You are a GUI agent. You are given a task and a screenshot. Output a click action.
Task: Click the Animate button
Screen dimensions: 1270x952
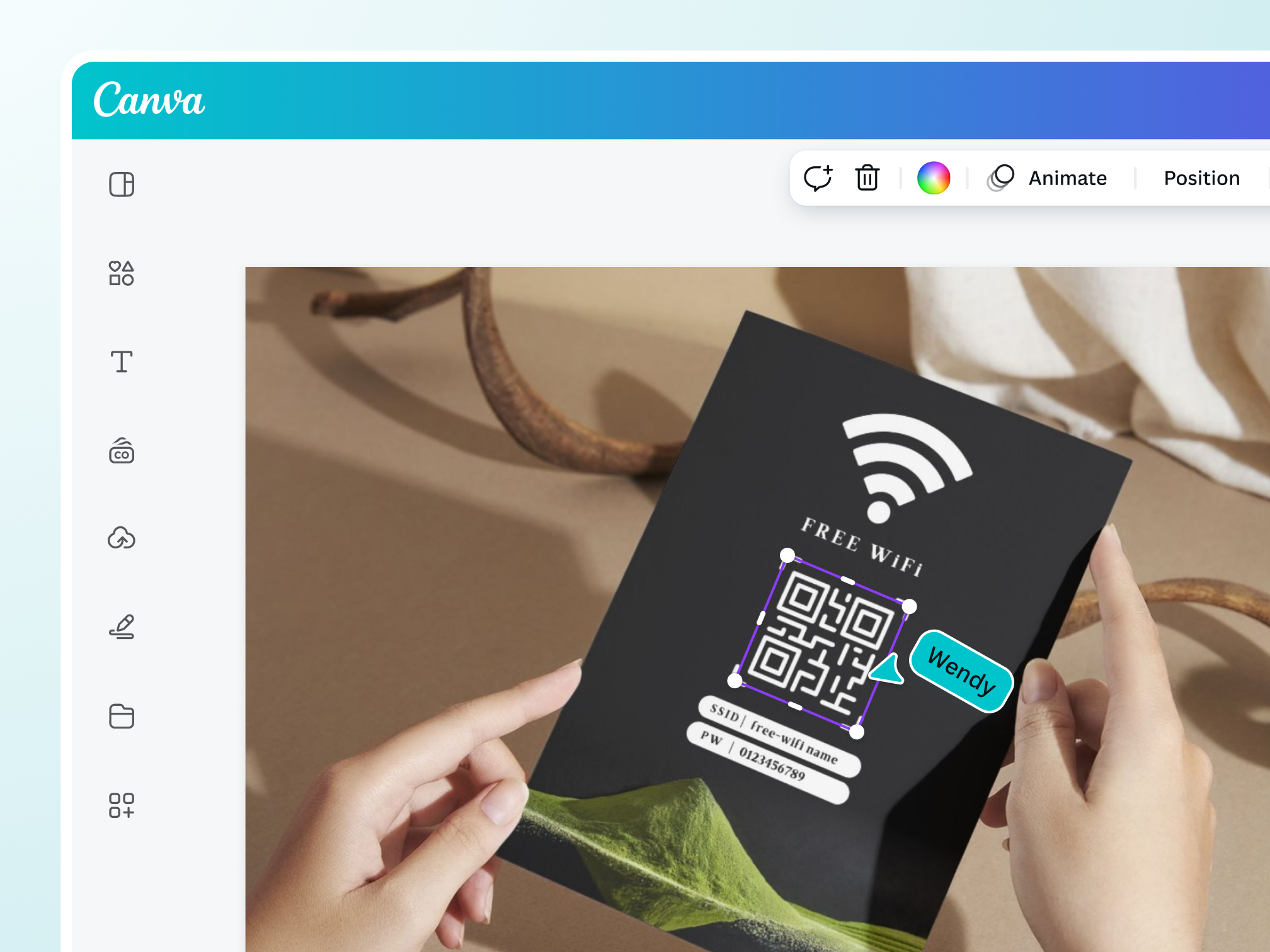pos(1047,178)
